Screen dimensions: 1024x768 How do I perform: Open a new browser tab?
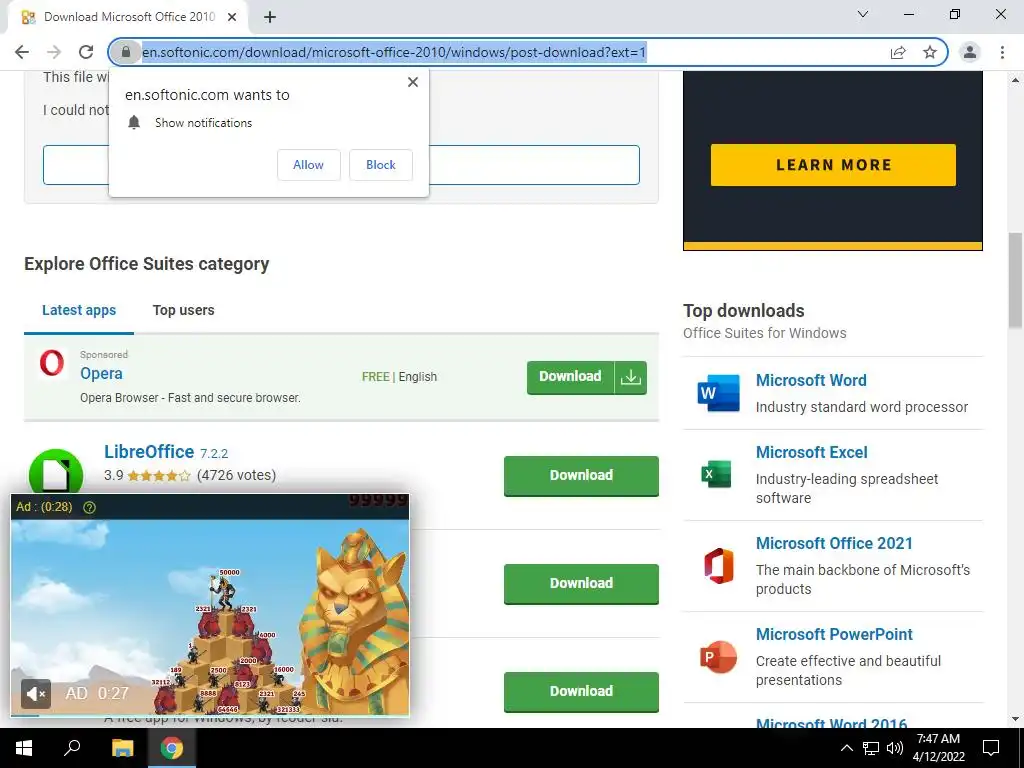coord(270,17)
